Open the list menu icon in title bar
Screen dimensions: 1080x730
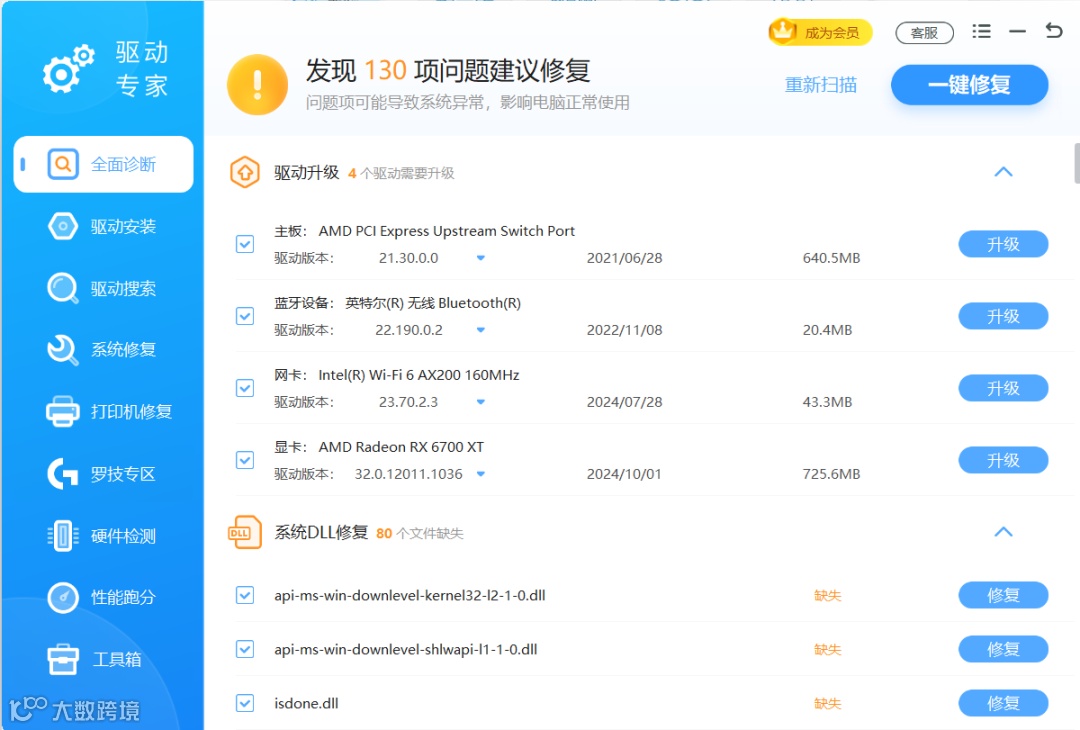[x=982, y=31]
